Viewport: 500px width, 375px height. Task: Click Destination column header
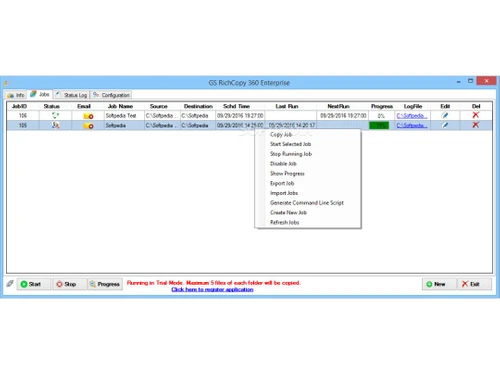coord(198,106)
